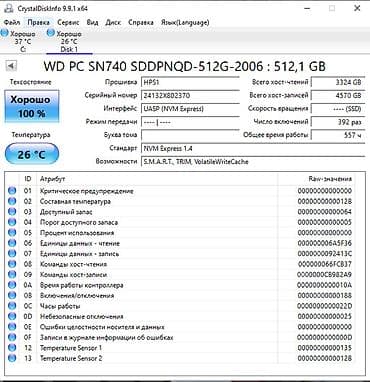Click status orb of Temperature Sensor 1
Viewport: 370px width, 382px height.
(12, 348)
